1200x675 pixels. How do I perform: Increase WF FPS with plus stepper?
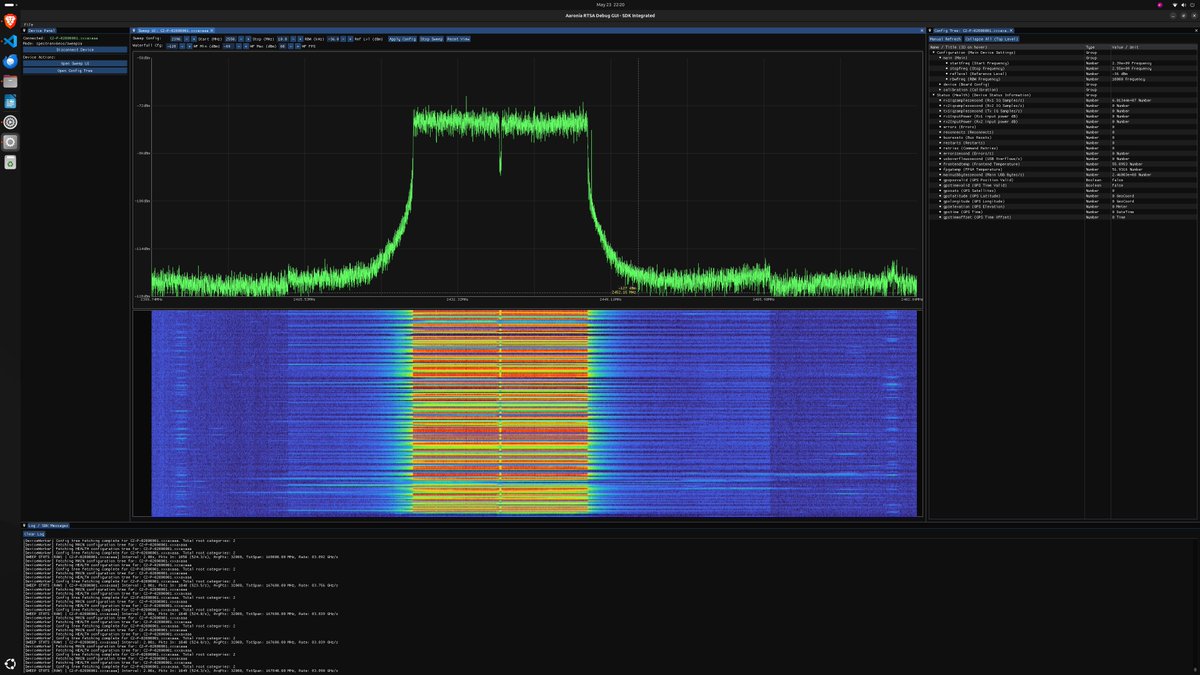click(298, 46)
